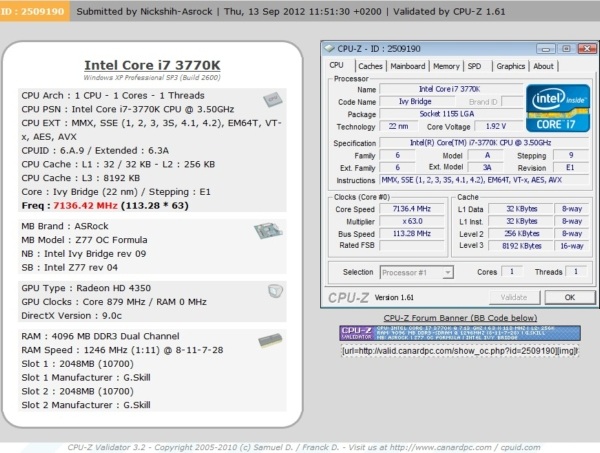Click the DirectX Version : 9.0c line
Screen dimensions: 600x453
tap(72, 316)
